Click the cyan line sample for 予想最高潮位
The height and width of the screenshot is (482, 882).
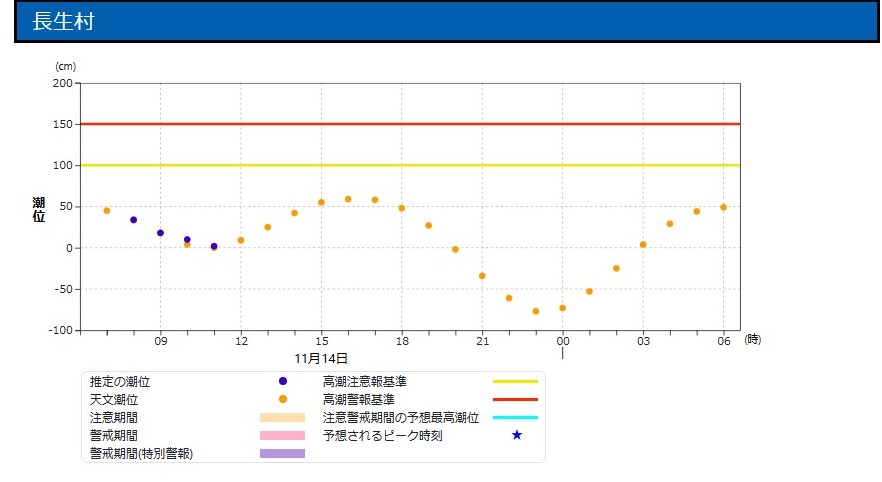click(x=515, y=417)
